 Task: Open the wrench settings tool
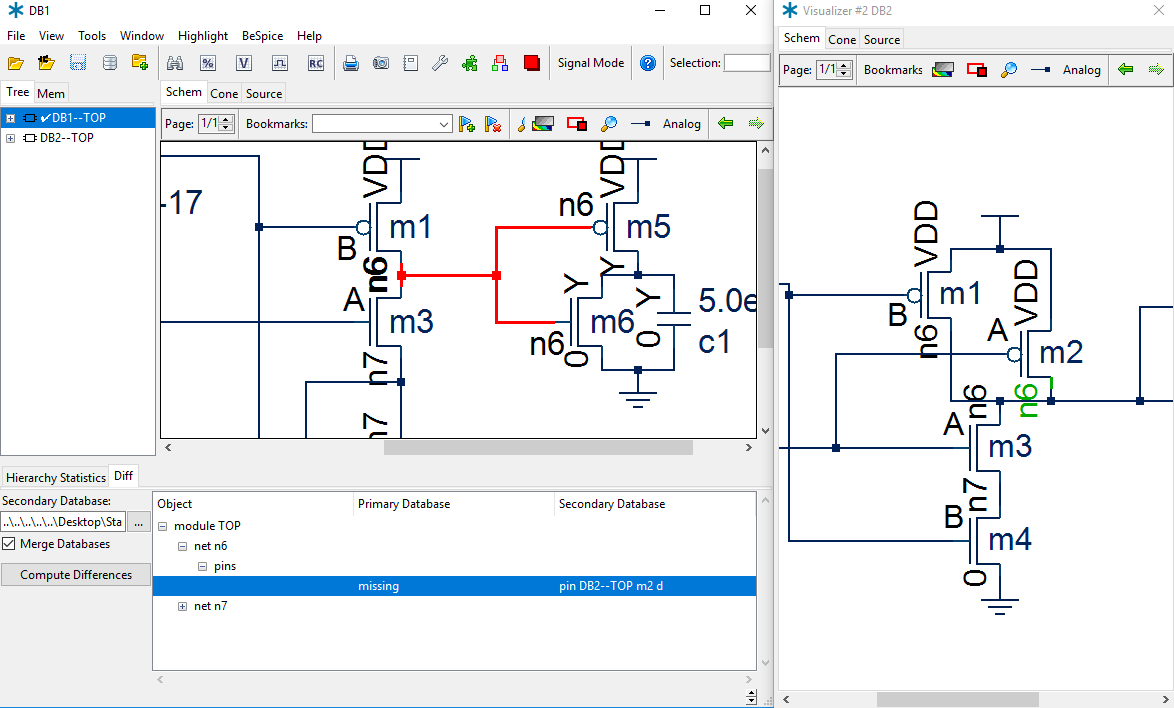440,64
